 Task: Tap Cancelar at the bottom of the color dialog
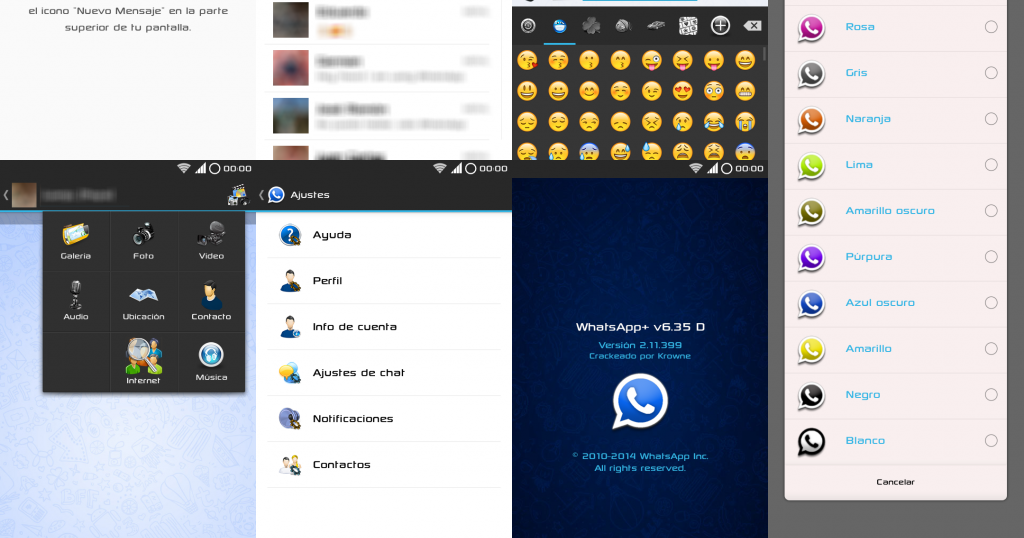895,482
